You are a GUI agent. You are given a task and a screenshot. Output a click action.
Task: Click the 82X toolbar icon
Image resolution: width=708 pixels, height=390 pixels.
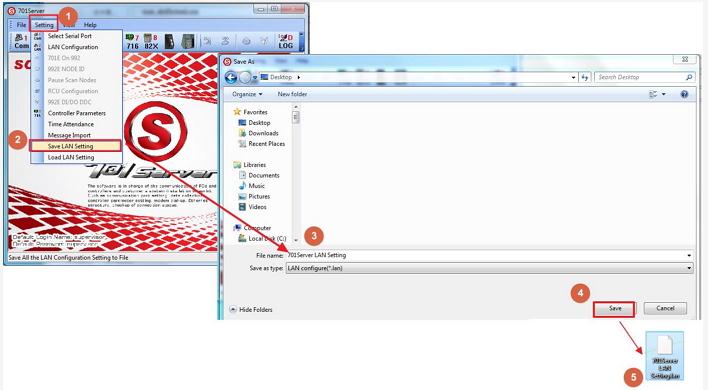point(151,42)
